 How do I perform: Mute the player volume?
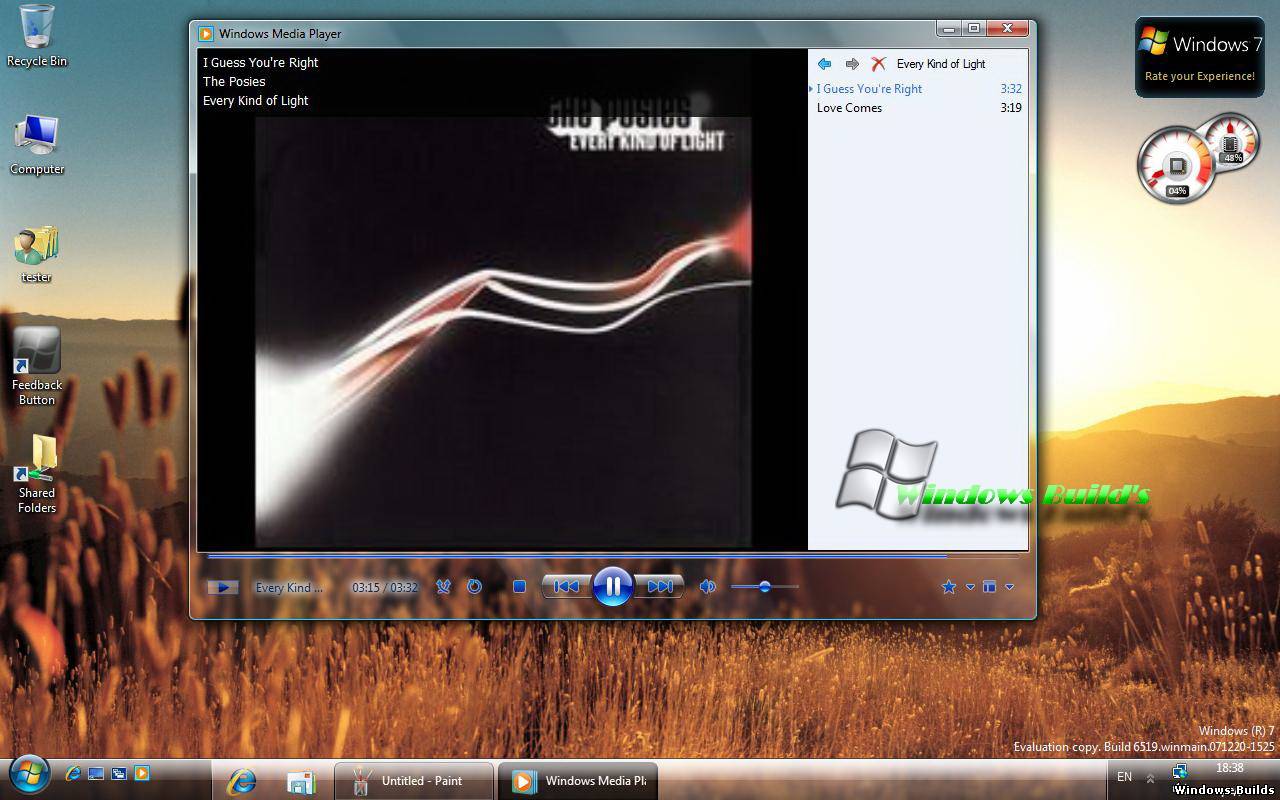tap(708, 587)
